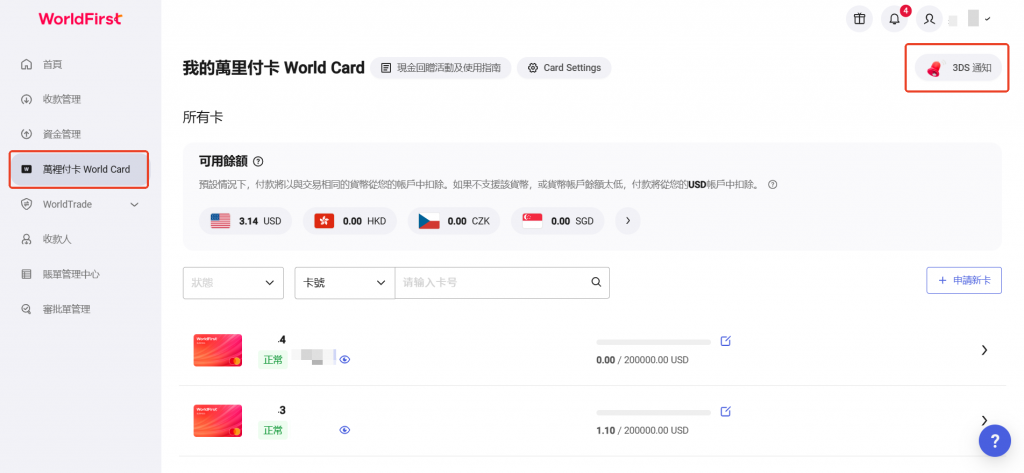
Task: Open 現金回贈活動及使用指南 guide
Action: click(x=441, y=68)
